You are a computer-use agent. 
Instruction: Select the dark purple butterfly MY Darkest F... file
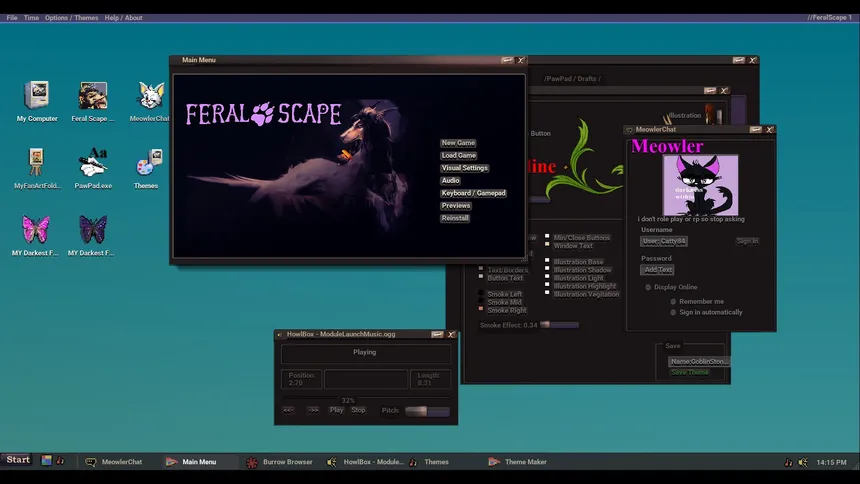point(92,235)
